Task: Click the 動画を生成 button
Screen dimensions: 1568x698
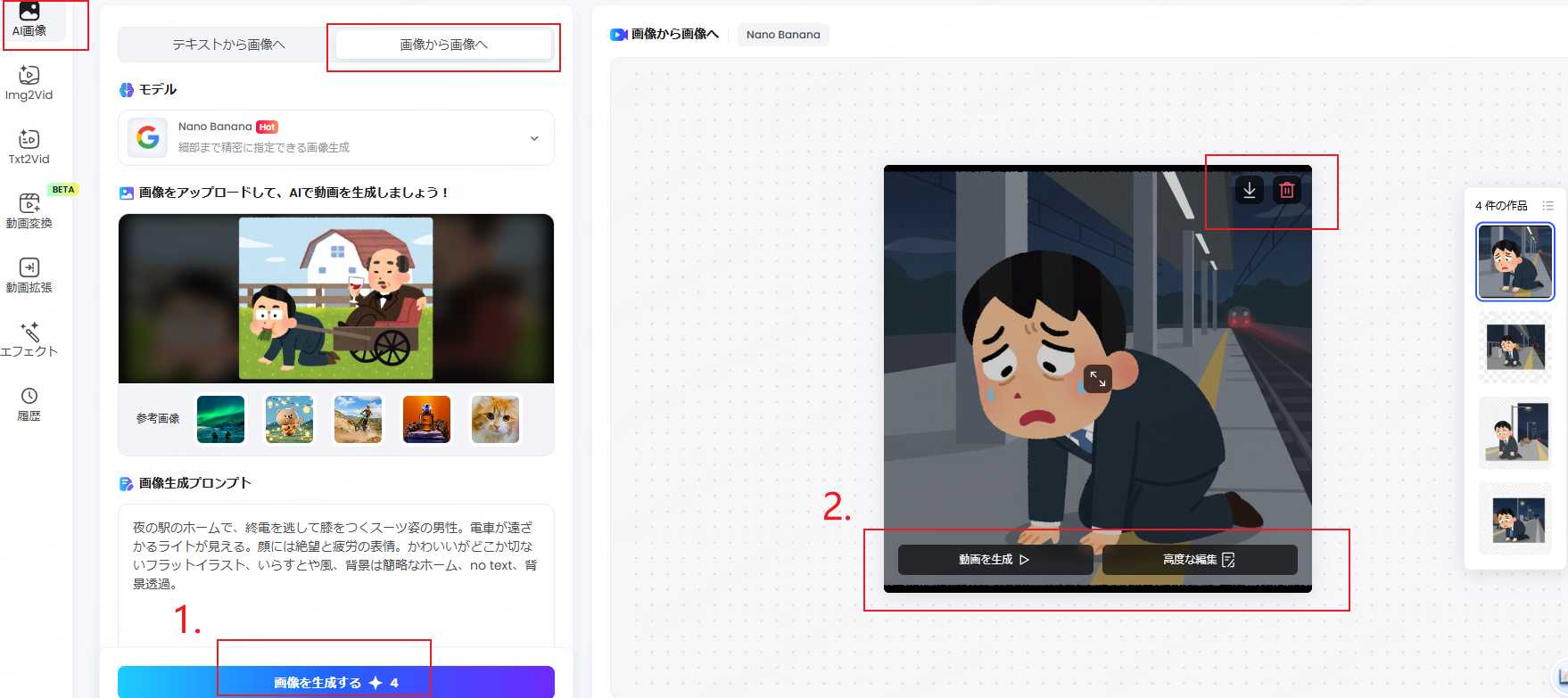Action: tap(994, 560)
